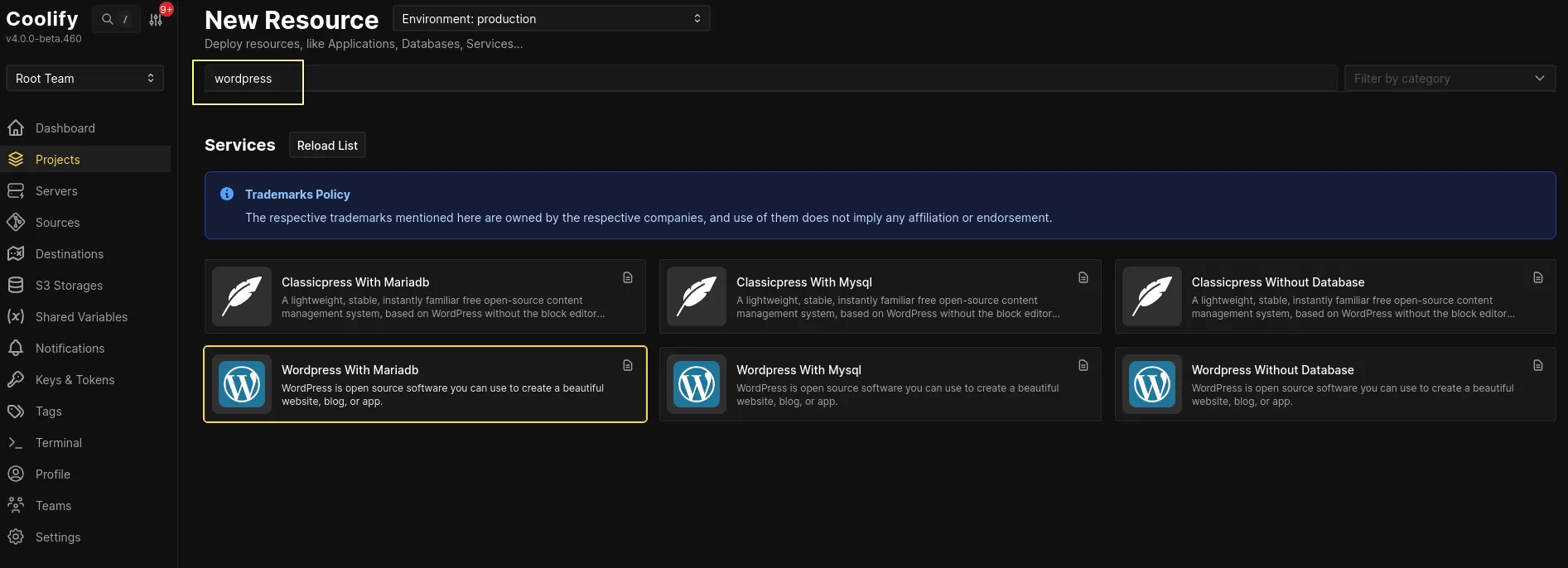Click the Keys & Tokens key icon
Viewport: 1568px width, 568px height.
[16, 380]
